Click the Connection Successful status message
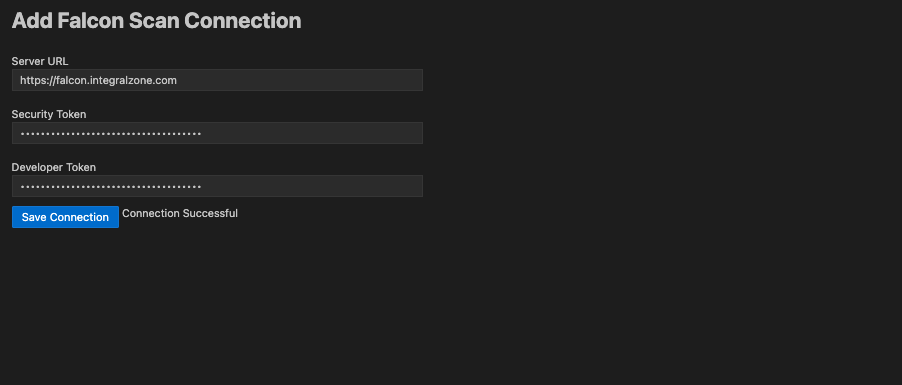 pyautogui.click(x=180, y=214)
